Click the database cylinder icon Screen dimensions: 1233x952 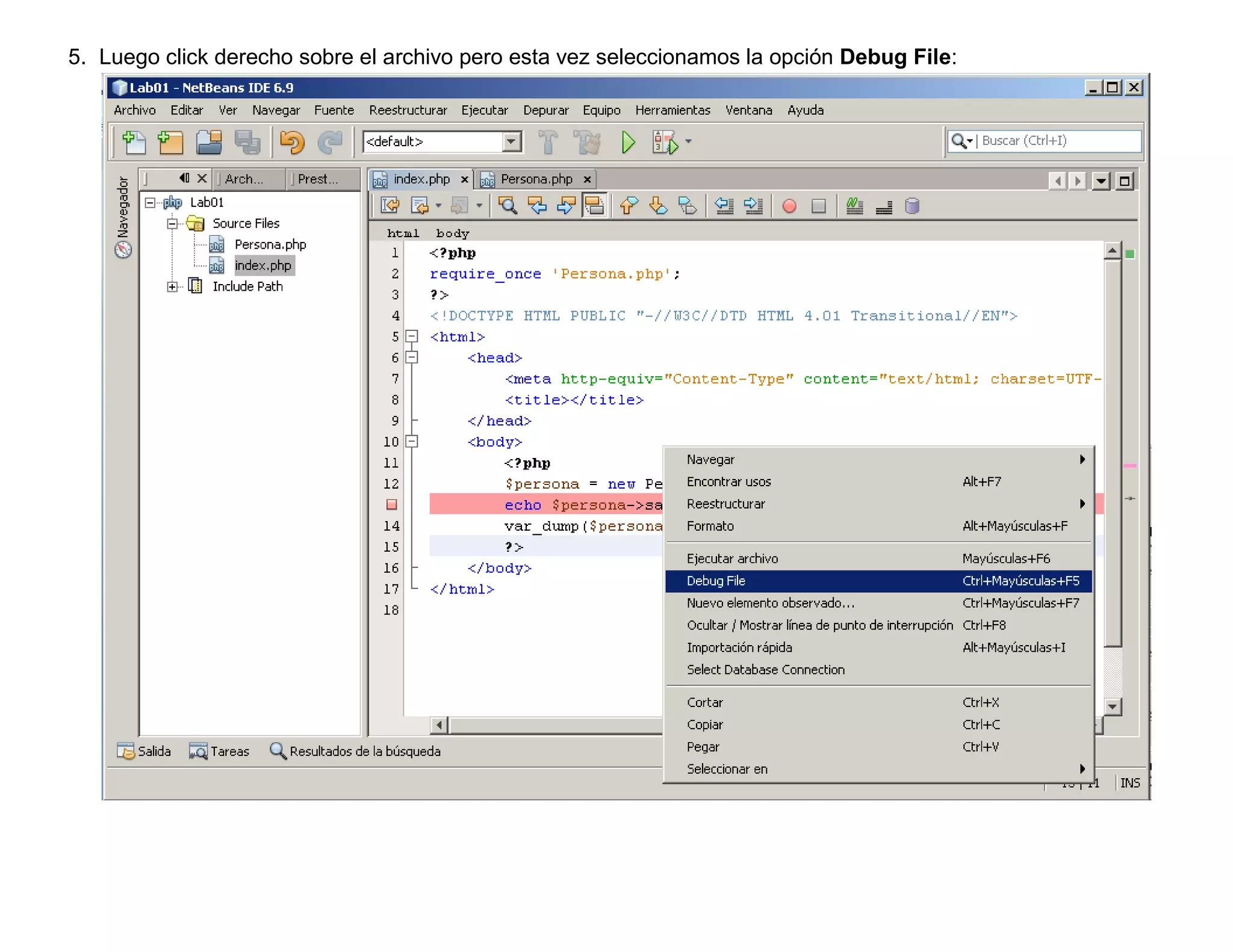pos(912,206)
